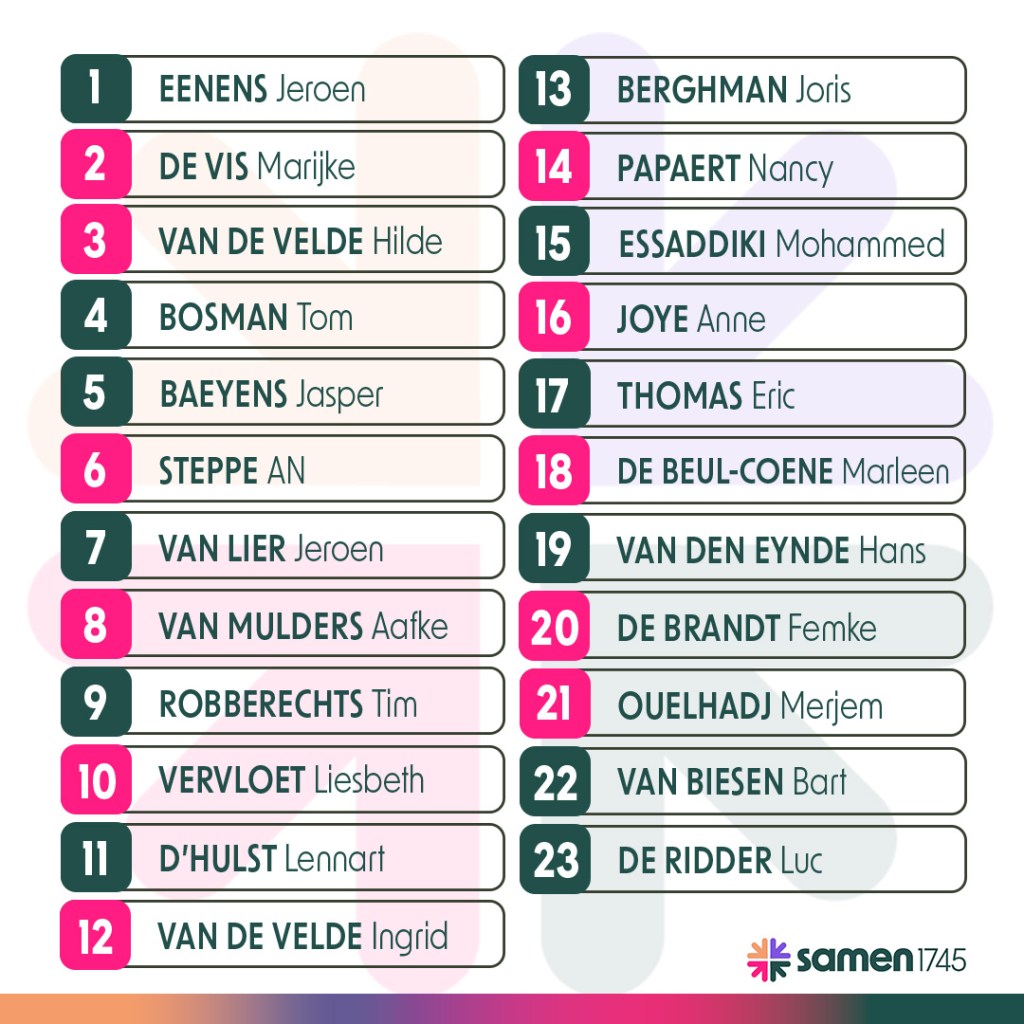Viewport: 1024px width, 1024px height.
Task: Click the samen1745 star logo icon
Action: click(x=768, y=960)
